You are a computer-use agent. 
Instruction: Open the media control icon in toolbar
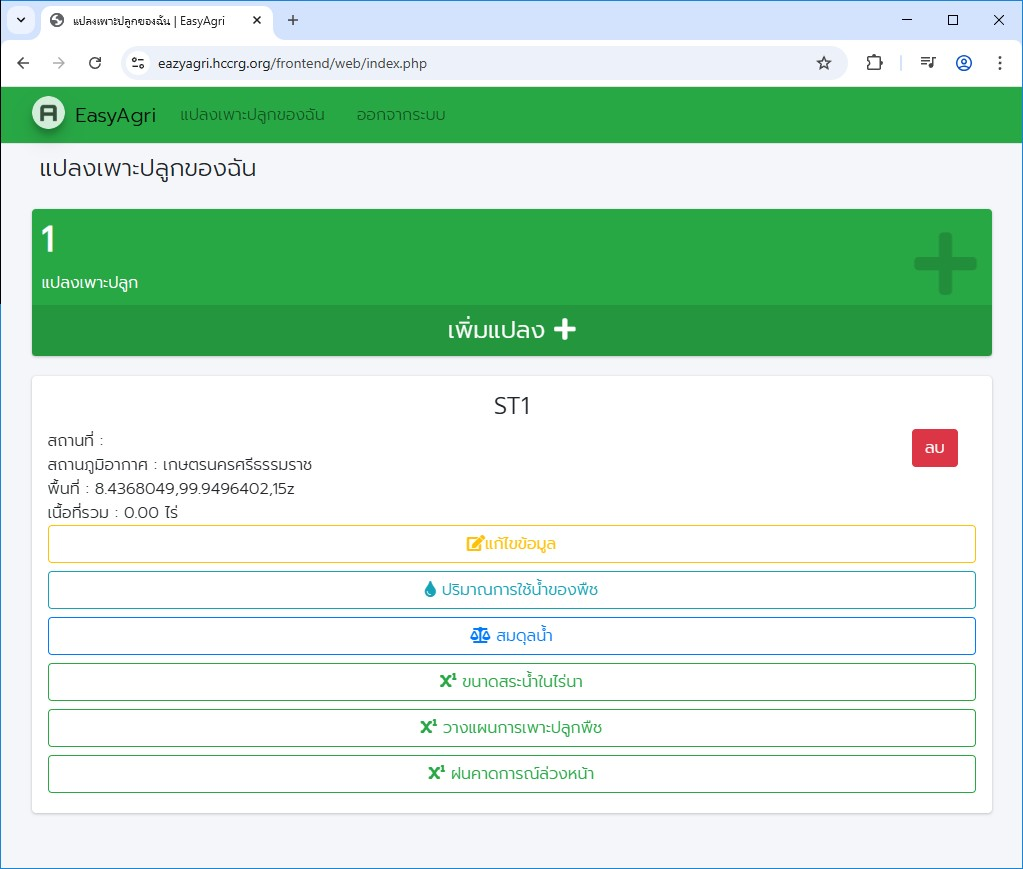click(928, 63)
